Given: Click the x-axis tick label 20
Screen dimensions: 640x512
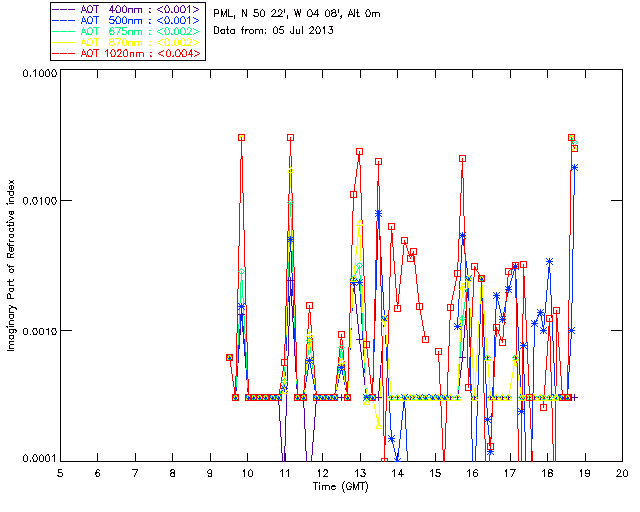Looking at the screenshot, I should coord(622,473).
